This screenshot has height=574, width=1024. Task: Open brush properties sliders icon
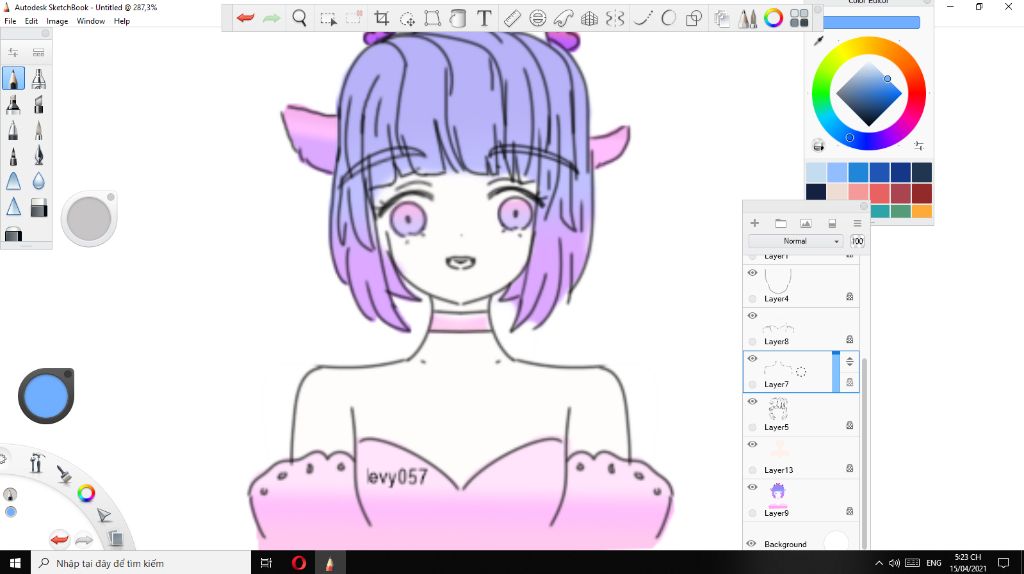coord(13,52)
